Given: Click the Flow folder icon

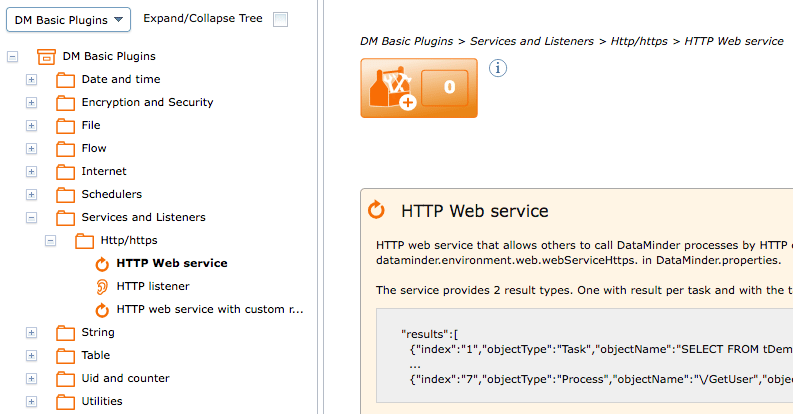Looking at the screenshot, I should pyautogui.click(x=65, y=149).
